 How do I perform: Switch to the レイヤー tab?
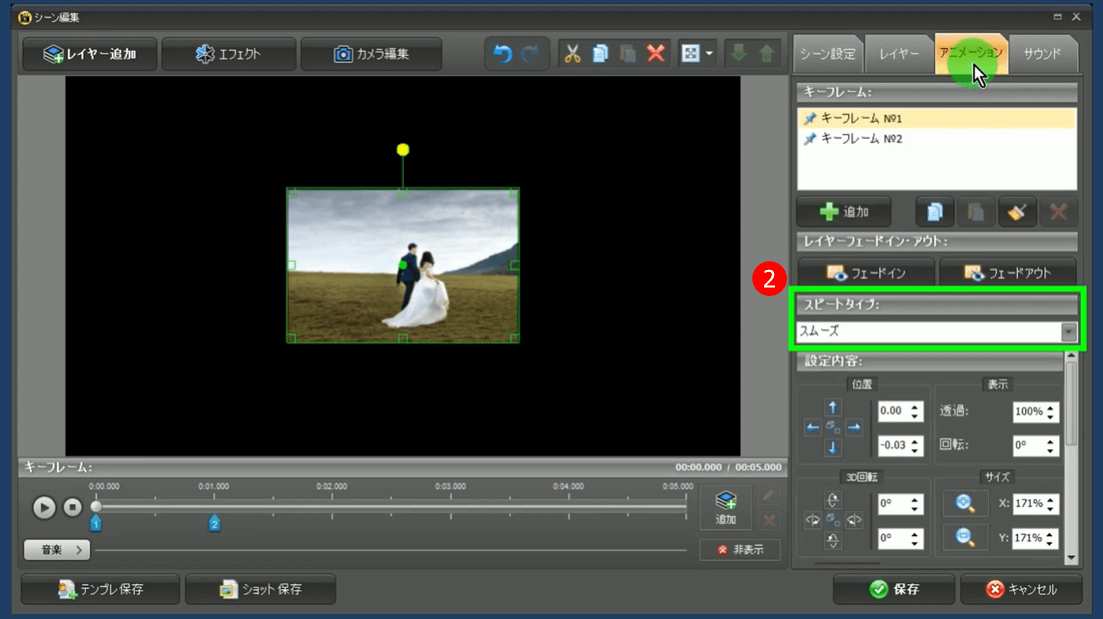[899, 54]
